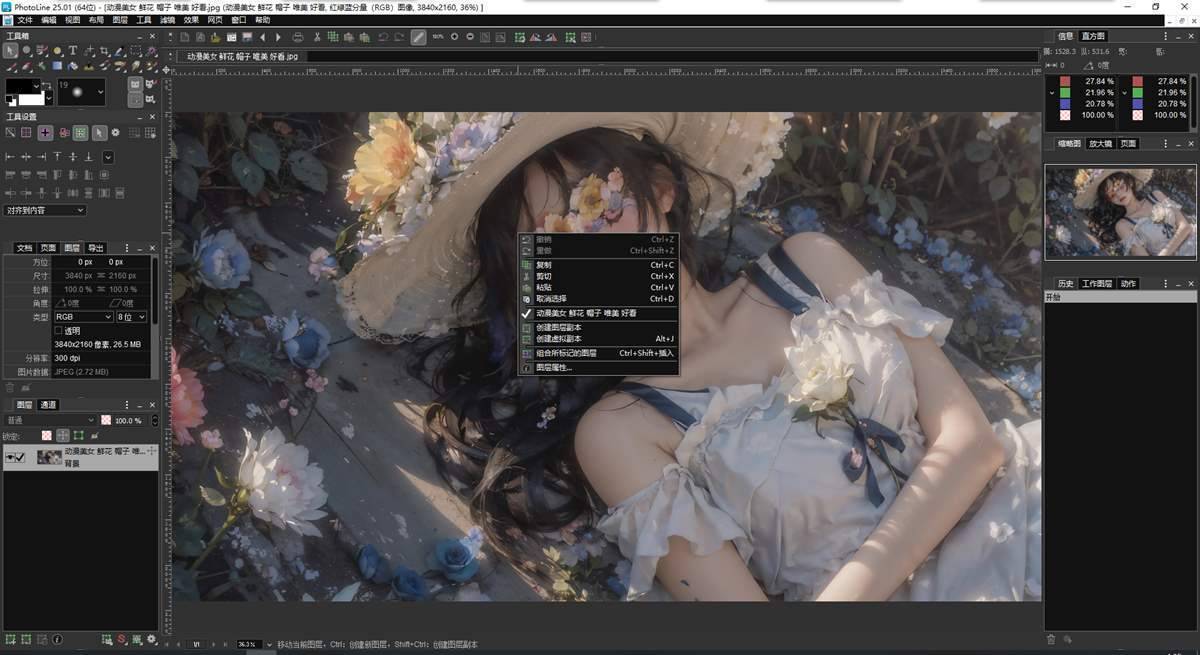Select the arrow pointer layer tool
This screenshot has width=1200, height=655.
coord(11,51)
